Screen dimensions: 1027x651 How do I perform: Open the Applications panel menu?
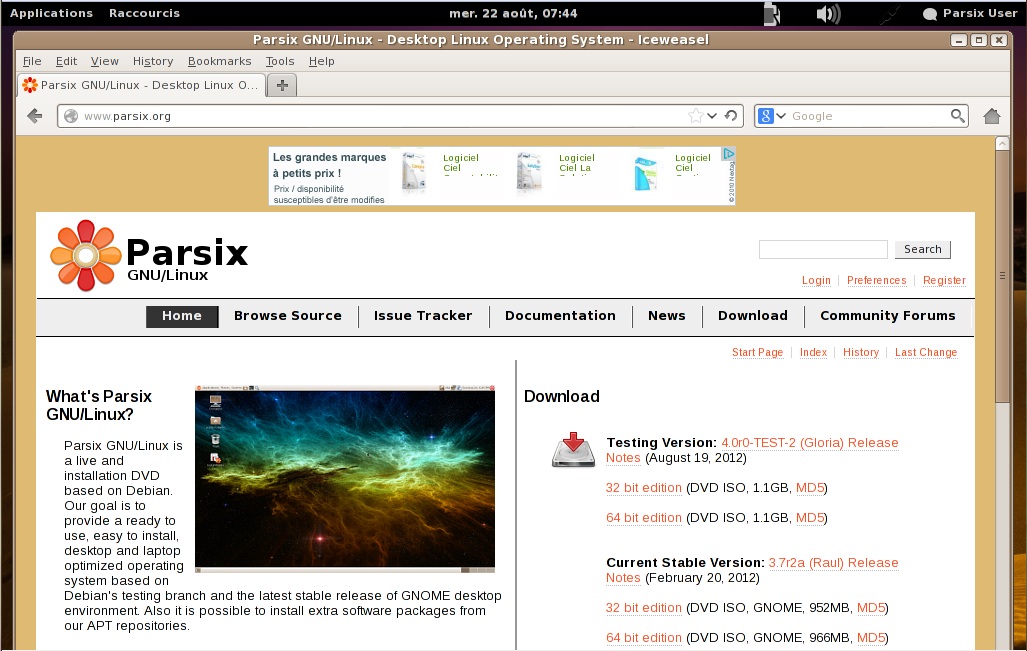(x=51, y=13)
